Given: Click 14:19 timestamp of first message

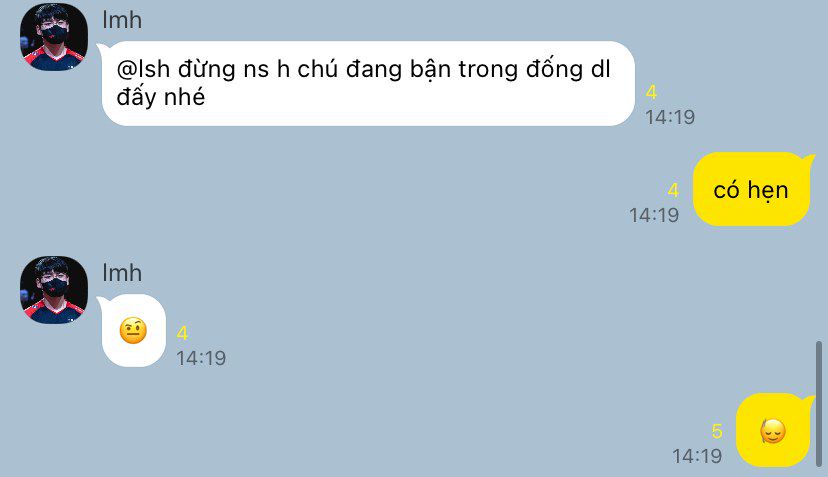Looking at the screenshot, I should coord(670,117).
